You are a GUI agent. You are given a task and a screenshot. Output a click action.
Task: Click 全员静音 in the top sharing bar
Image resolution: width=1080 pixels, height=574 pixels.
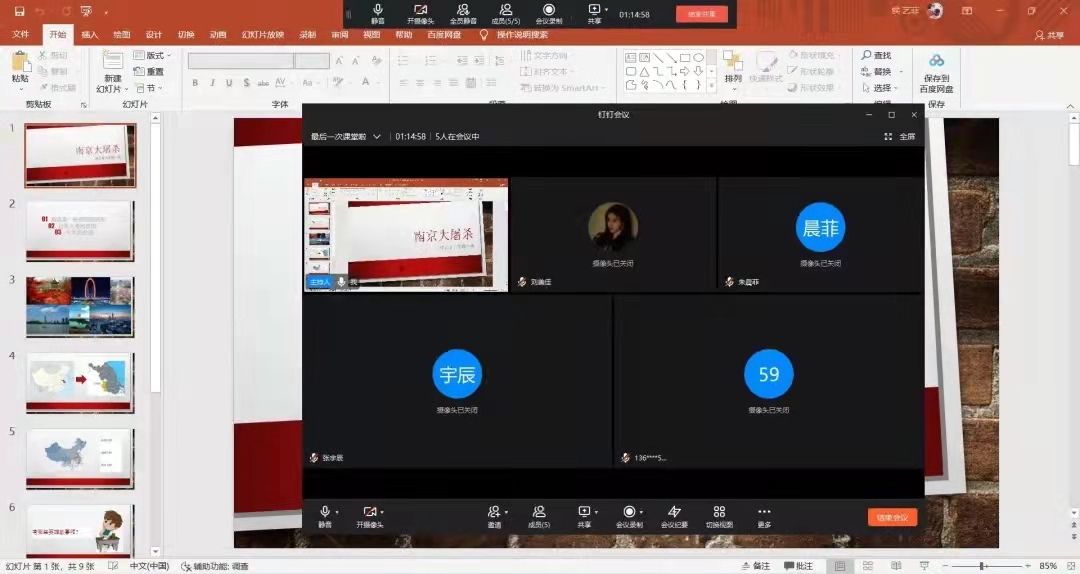coord(463,13)
